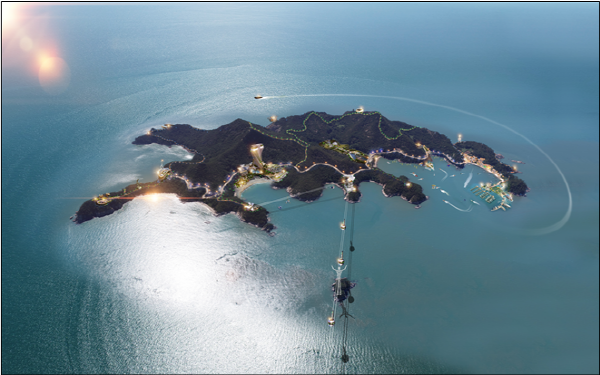The height and width of the screenshot is (375, 600).
Task: Click the speedboat leaving a curved wake
Action: pos(259,98)
